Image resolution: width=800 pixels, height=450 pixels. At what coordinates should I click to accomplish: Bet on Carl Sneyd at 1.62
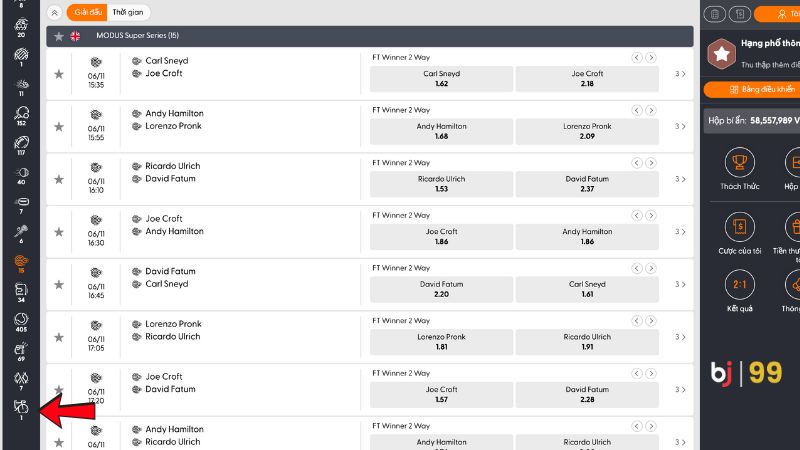pyautogui.click(x=441, y=79)
